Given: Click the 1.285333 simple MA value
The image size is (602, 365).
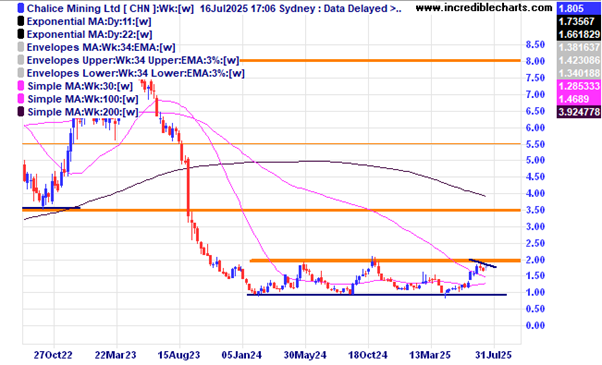Looking at the screenshot, I should click(578, 86).
